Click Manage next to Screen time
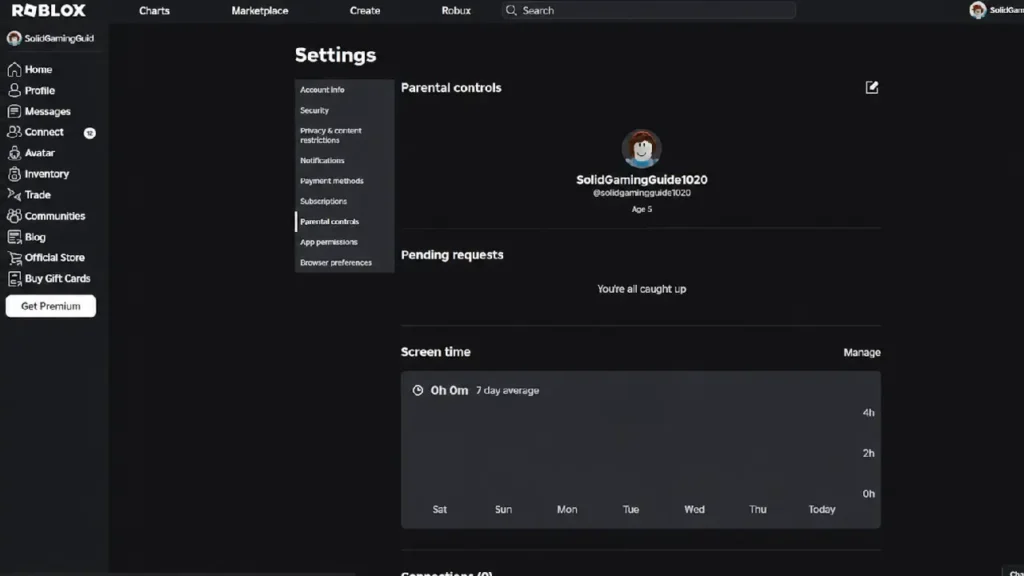 (x=862, y=352)
